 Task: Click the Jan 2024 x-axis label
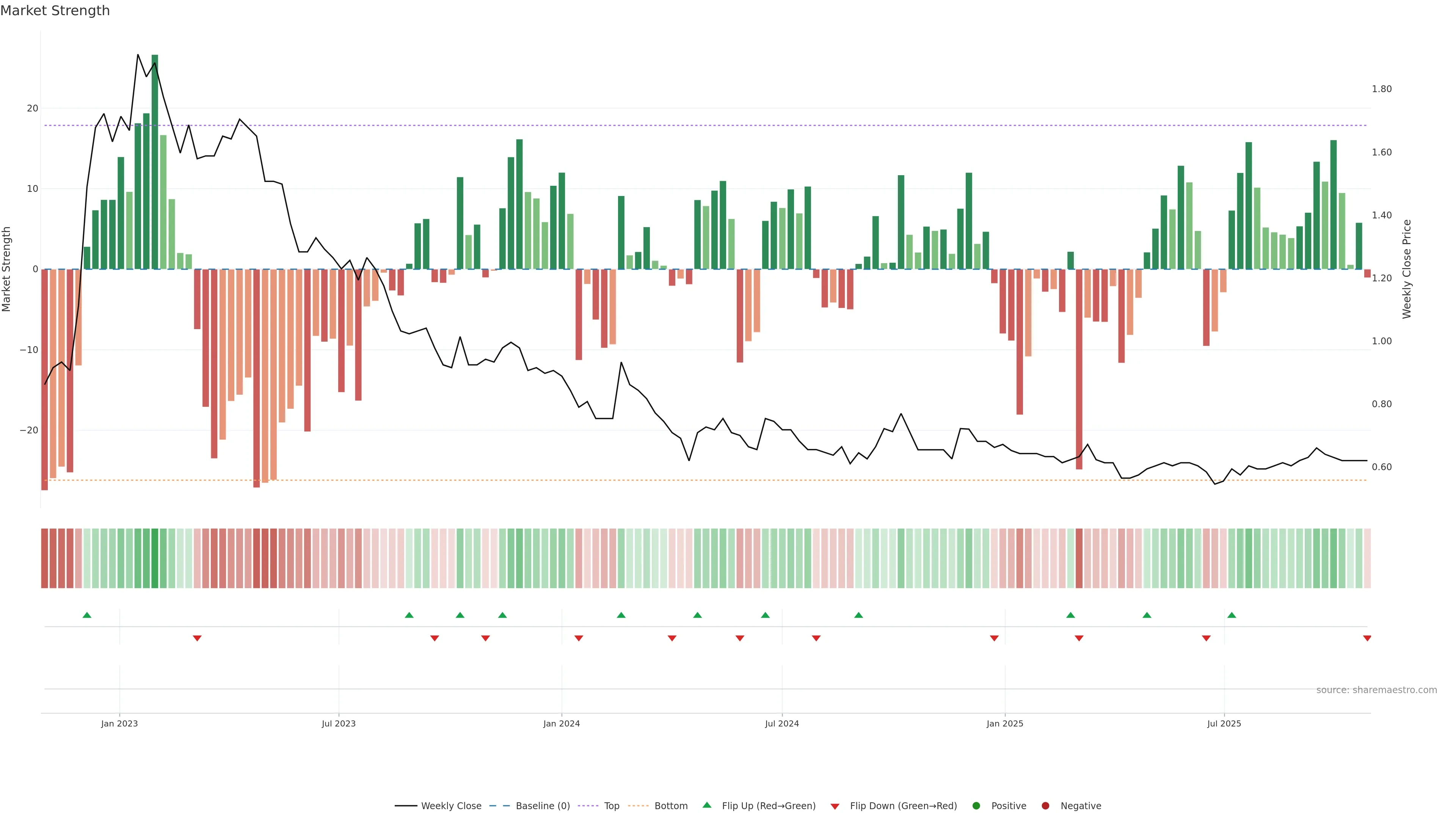click(x=561, y=723)
